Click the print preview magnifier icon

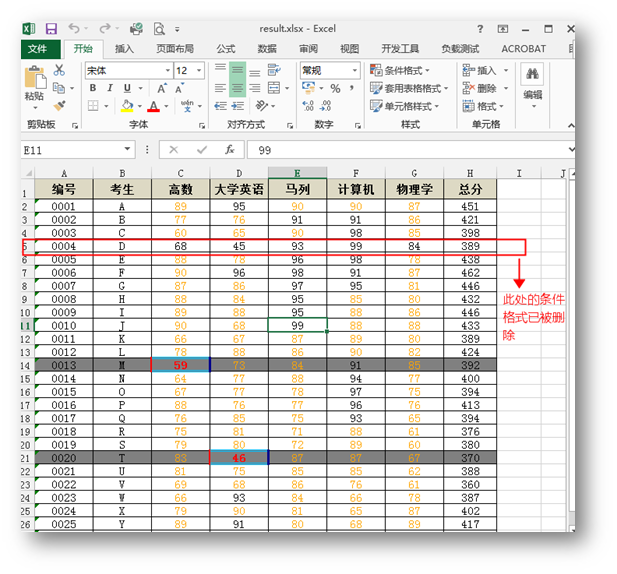(159, 29)
